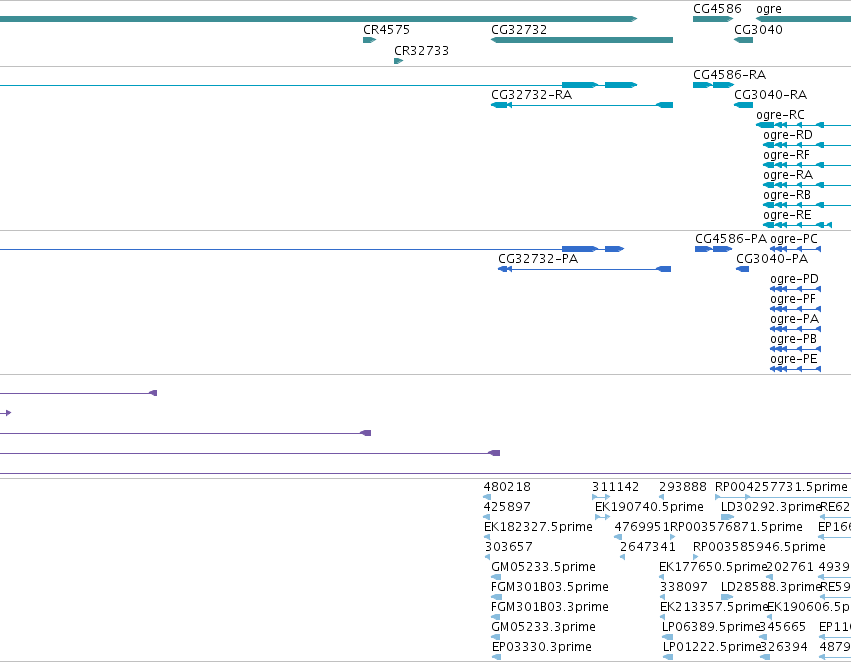This screenshot has height=662, width=851.
Task: Select the ogre-PB protein
Action: (793, 339)
